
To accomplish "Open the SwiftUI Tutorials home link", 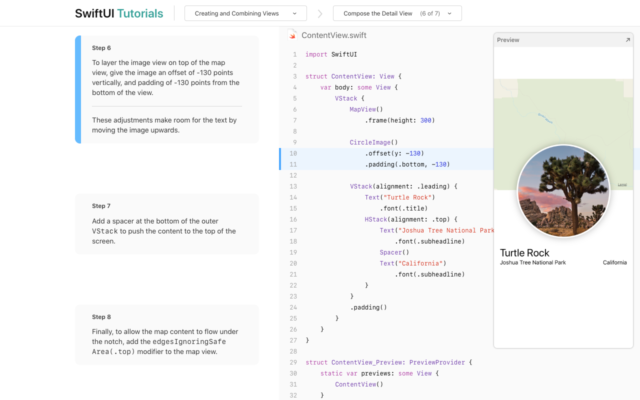I will click(x=119, y=13).
